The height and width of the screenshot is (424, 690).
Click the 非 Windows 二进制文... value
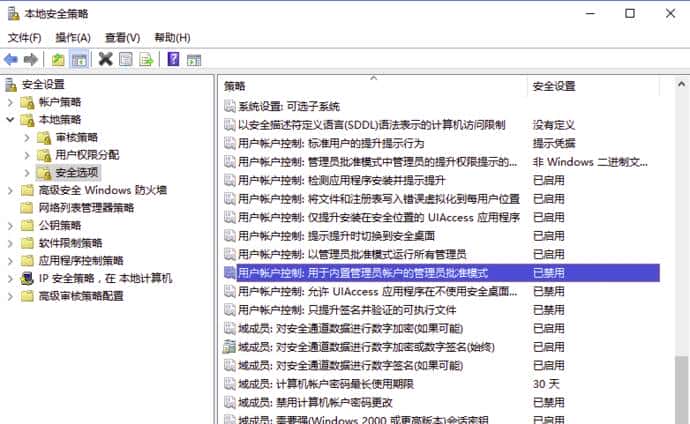point(590,162)
